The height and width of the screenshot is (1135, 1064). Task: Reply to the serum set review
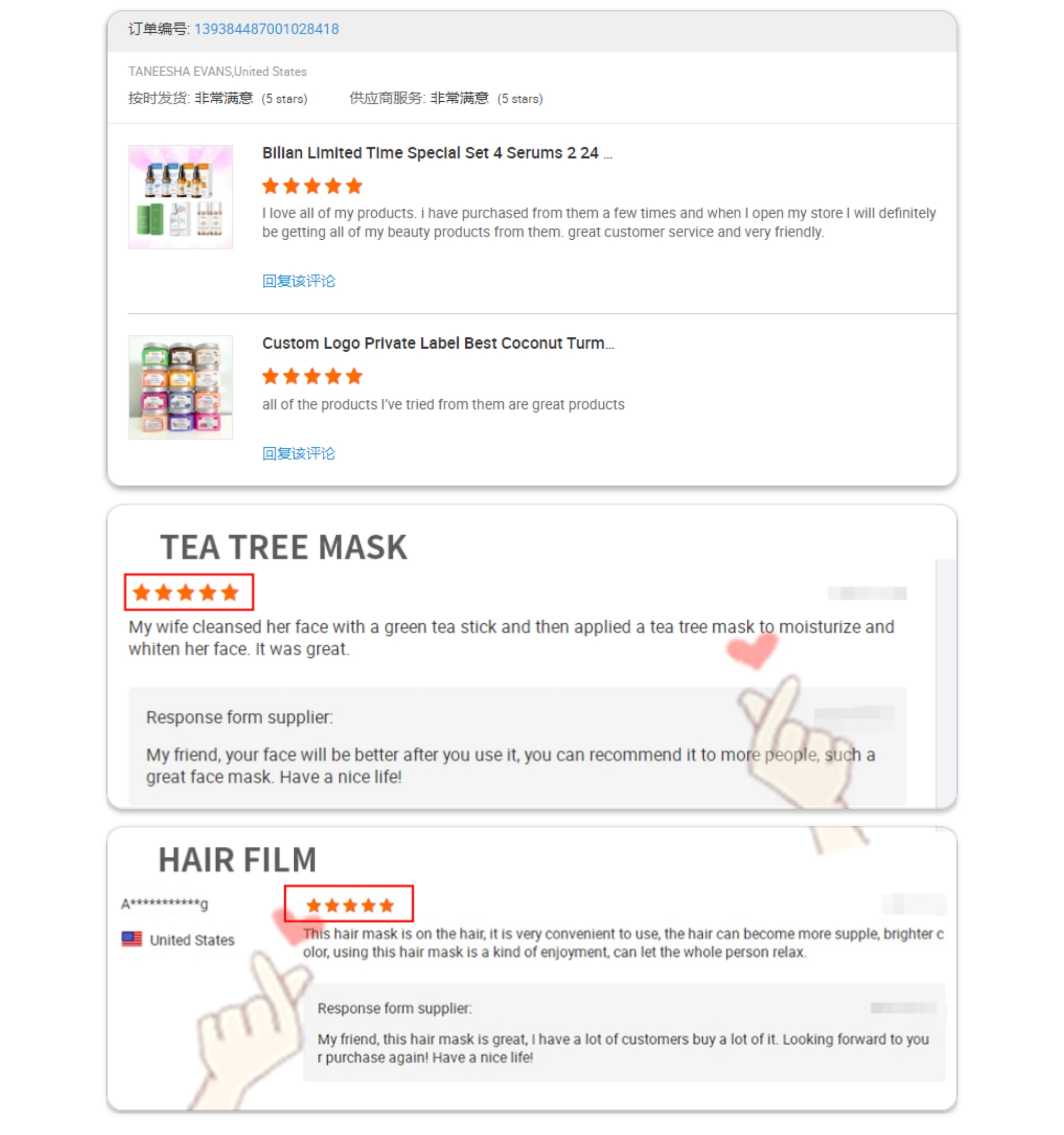coord(298,281)
